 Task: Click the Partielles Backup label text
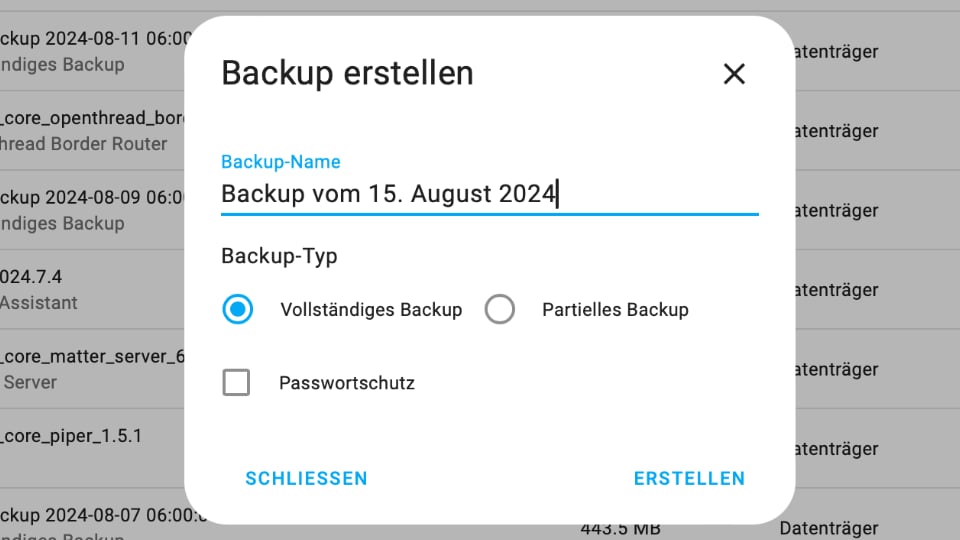click(x=615, y=310)
